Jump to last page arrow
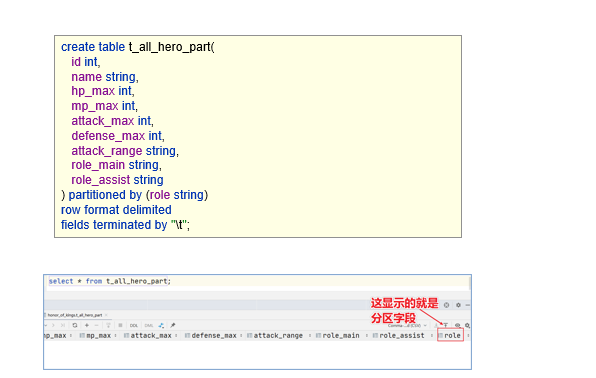Viewport: 596px width, 378px height. click(x=63, y=326)
